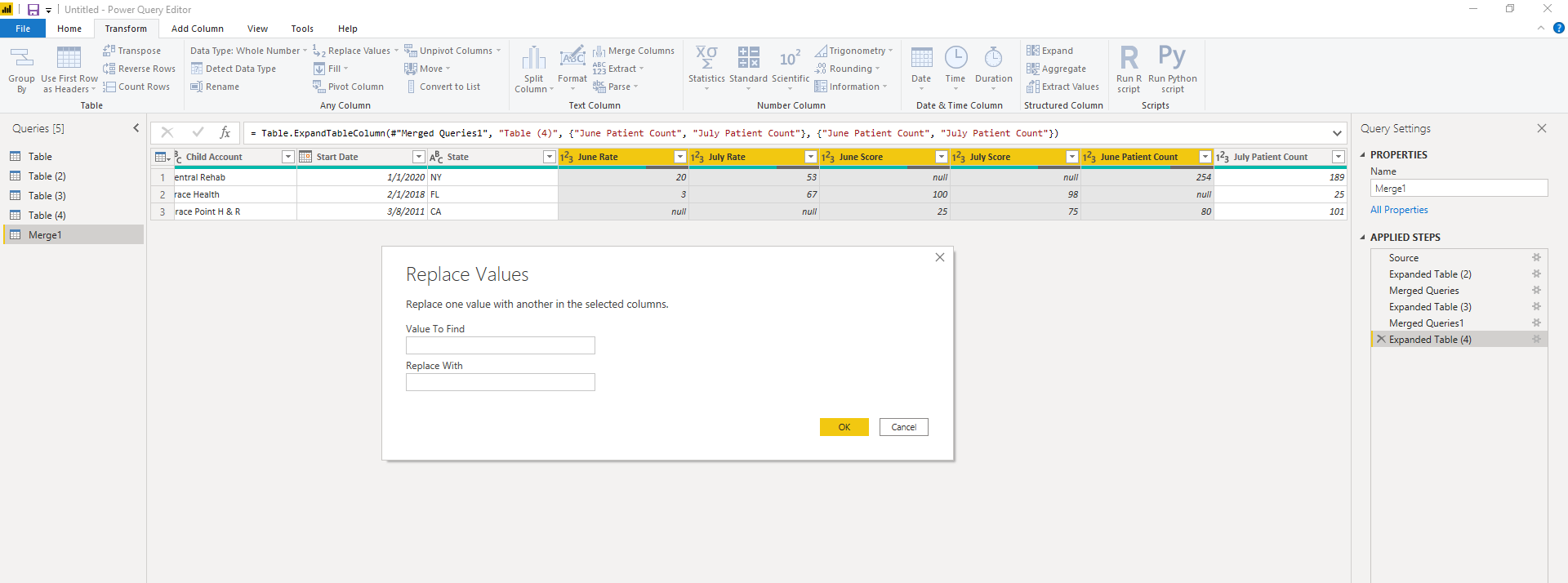Open Power Query help icon

pyautogui.click(x=1558, y=28)
